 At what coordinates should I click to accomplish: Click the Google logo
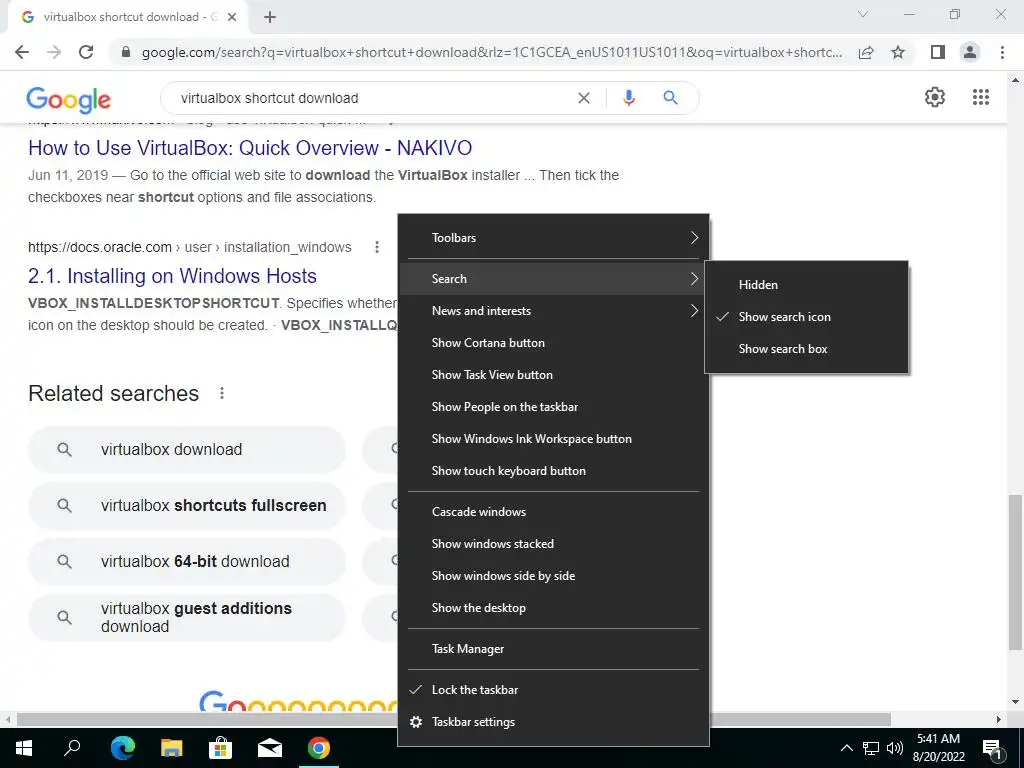tap(69, 99)
